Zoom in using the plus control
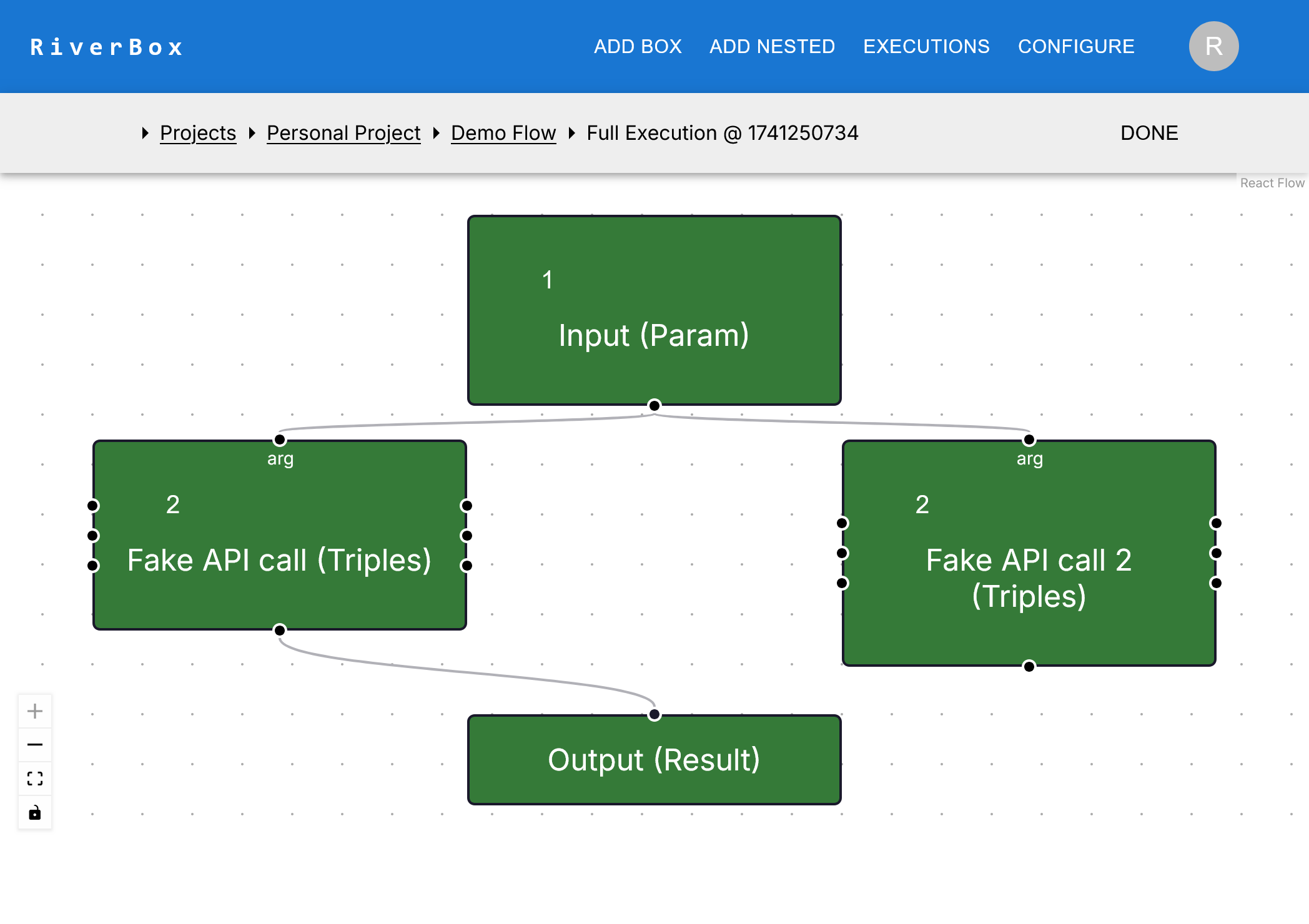 pyautogui.click(x=35, y=710)
